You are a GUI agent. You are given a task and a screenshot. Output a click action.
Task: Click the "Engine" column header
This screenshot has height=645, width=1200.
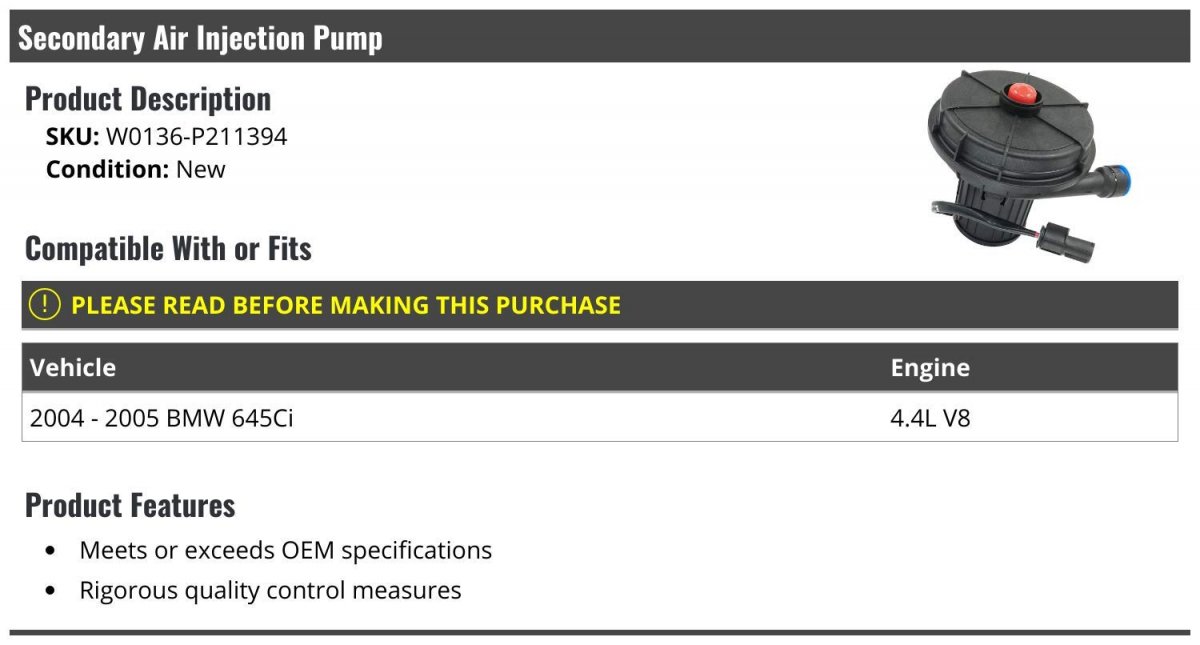930,368
